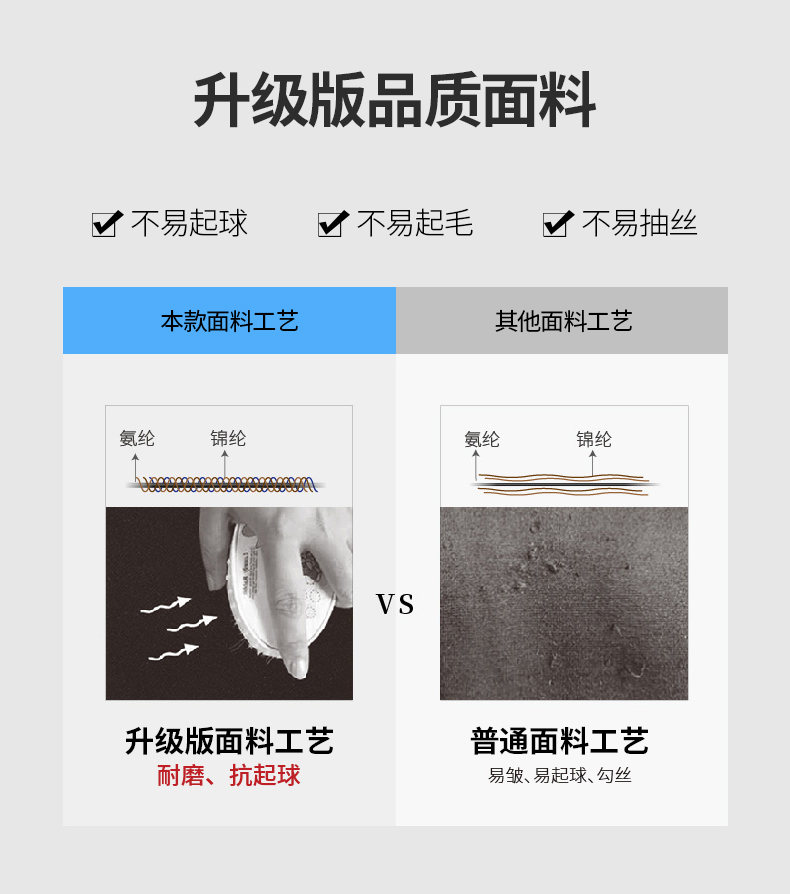This screenshot has width=790, height=894.
Task: Toggle the 不易起毛 checkmark box
Action: (x=333, y=224)
